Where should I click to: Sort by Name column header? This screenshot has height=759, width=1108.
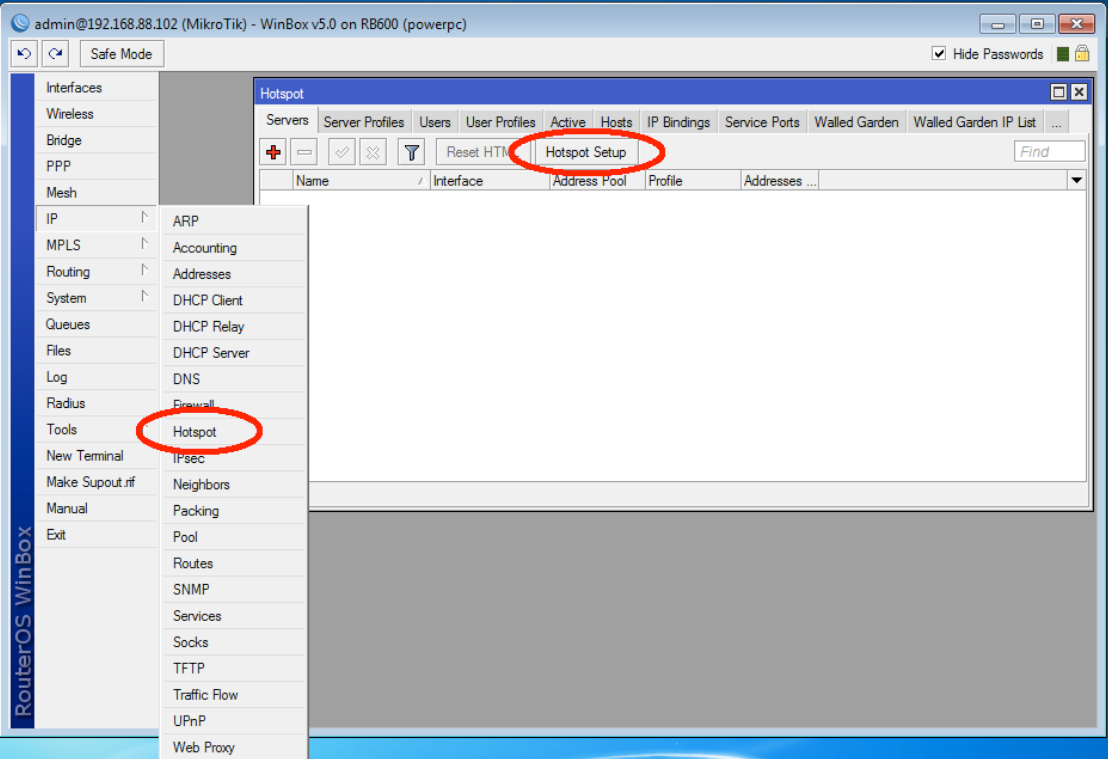pyautogui.click(x=360, y=181)
